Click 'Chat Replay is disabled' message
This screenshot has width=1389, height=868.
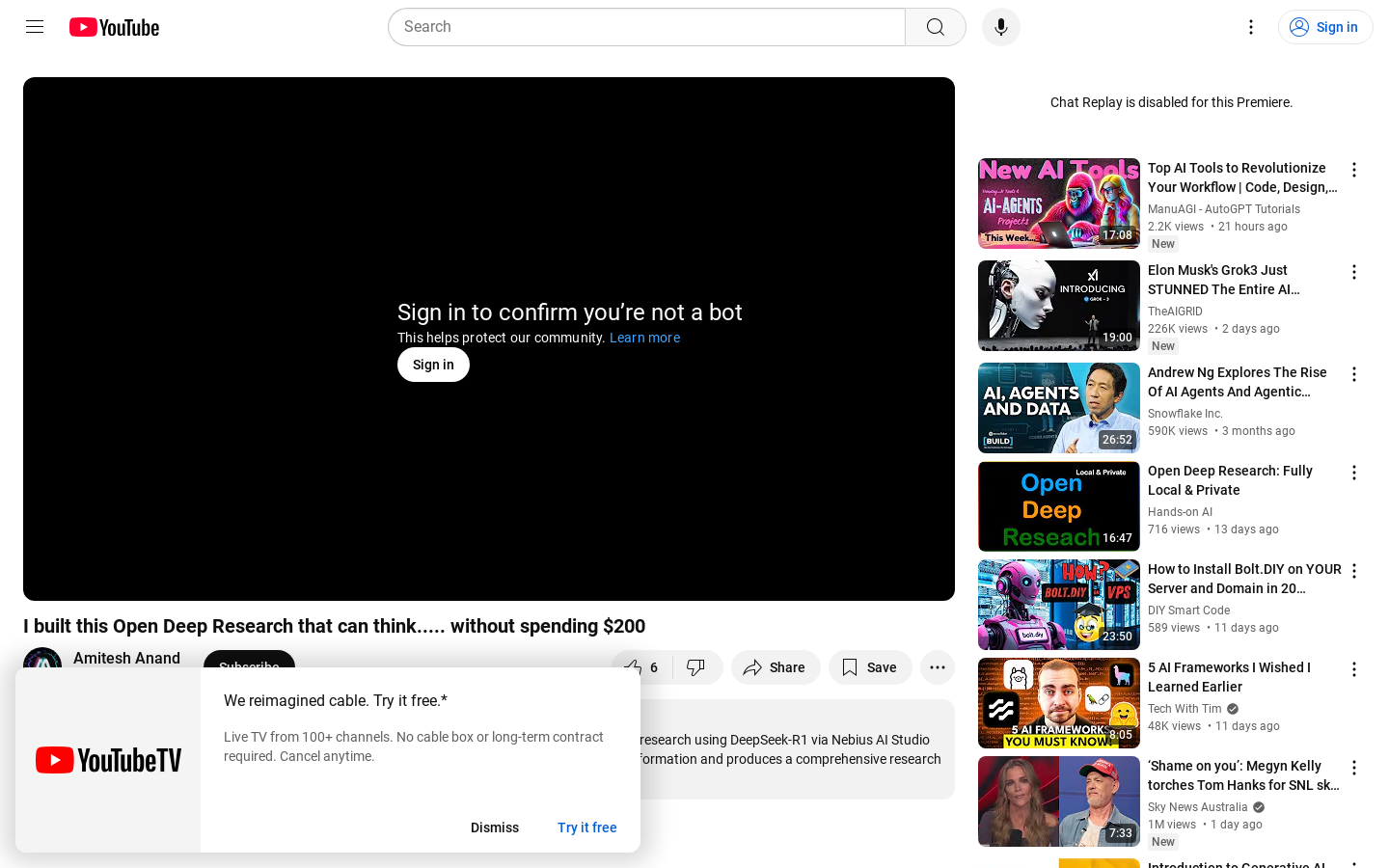coord(1171,102)
